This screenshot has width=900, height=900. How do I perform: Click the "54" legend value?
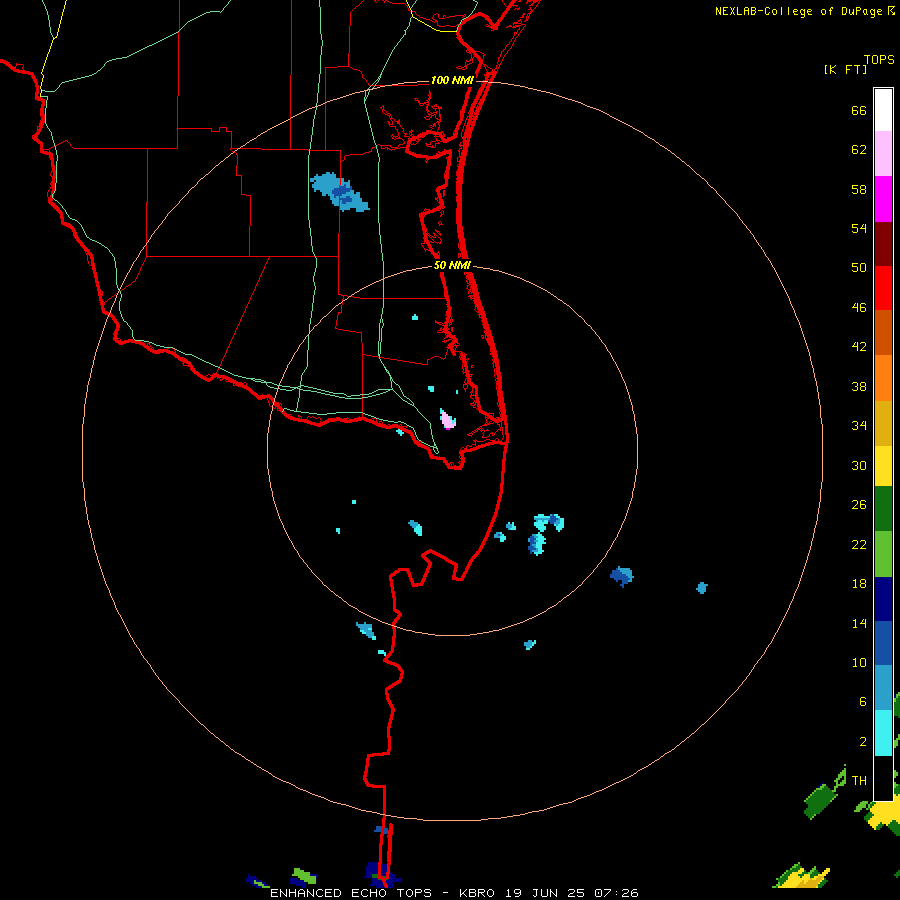[859, 228]
